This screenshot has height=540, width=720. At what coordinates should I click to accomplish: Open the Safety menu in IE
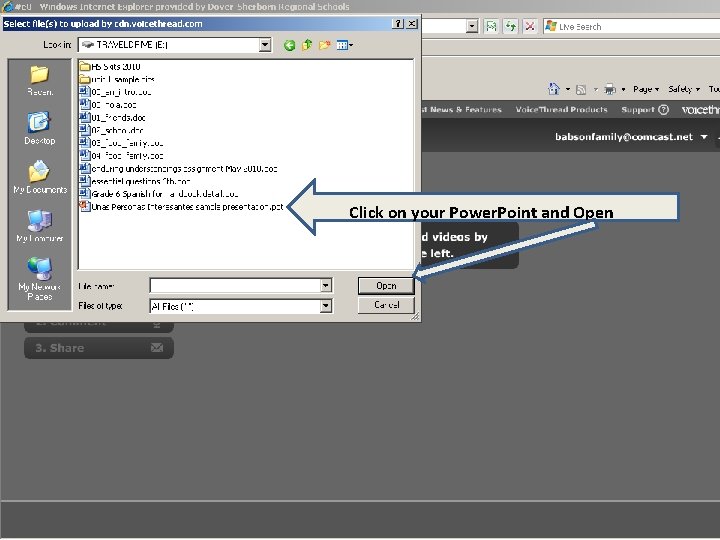(684, 89)
